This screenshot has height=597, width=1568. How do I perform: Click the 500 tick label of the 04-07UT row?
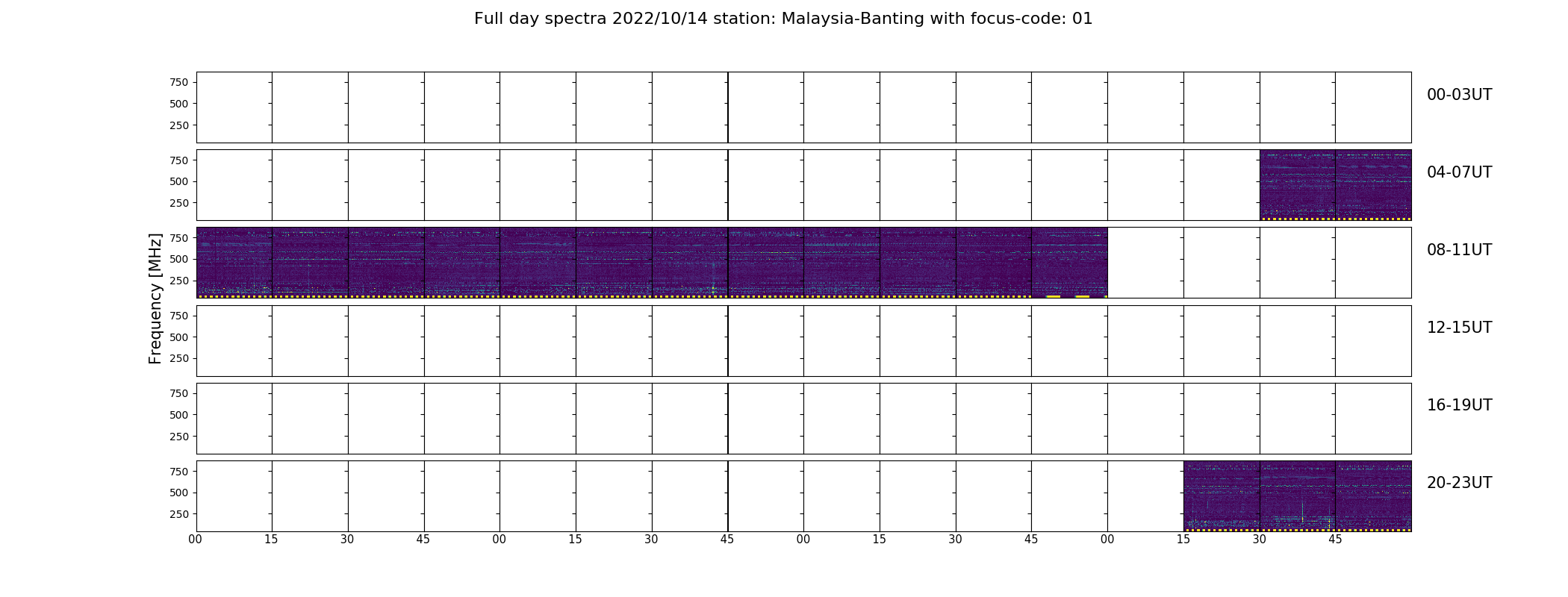tap(178, 181)
